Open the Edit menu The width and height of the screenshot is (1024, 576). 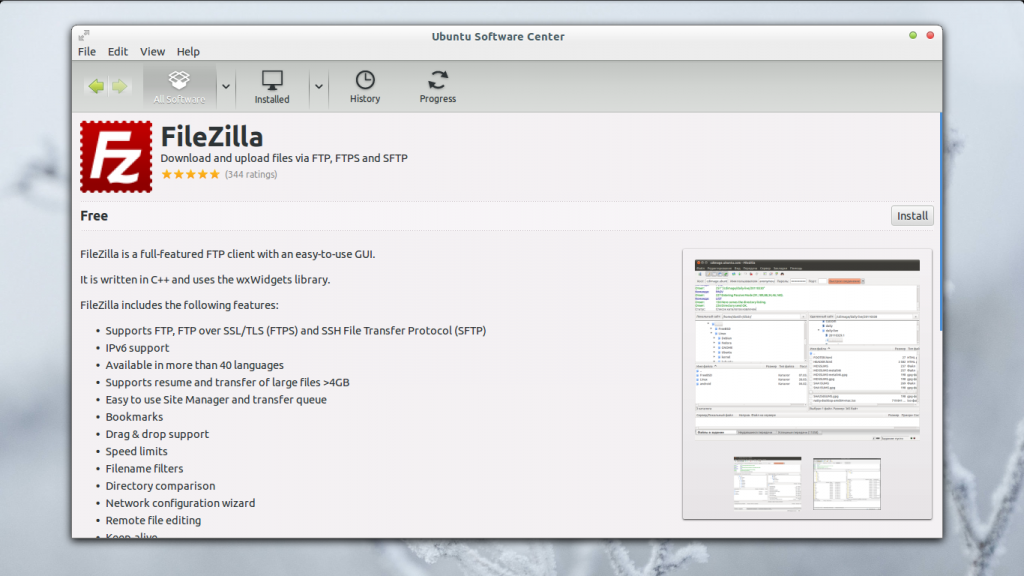point(118,52)
